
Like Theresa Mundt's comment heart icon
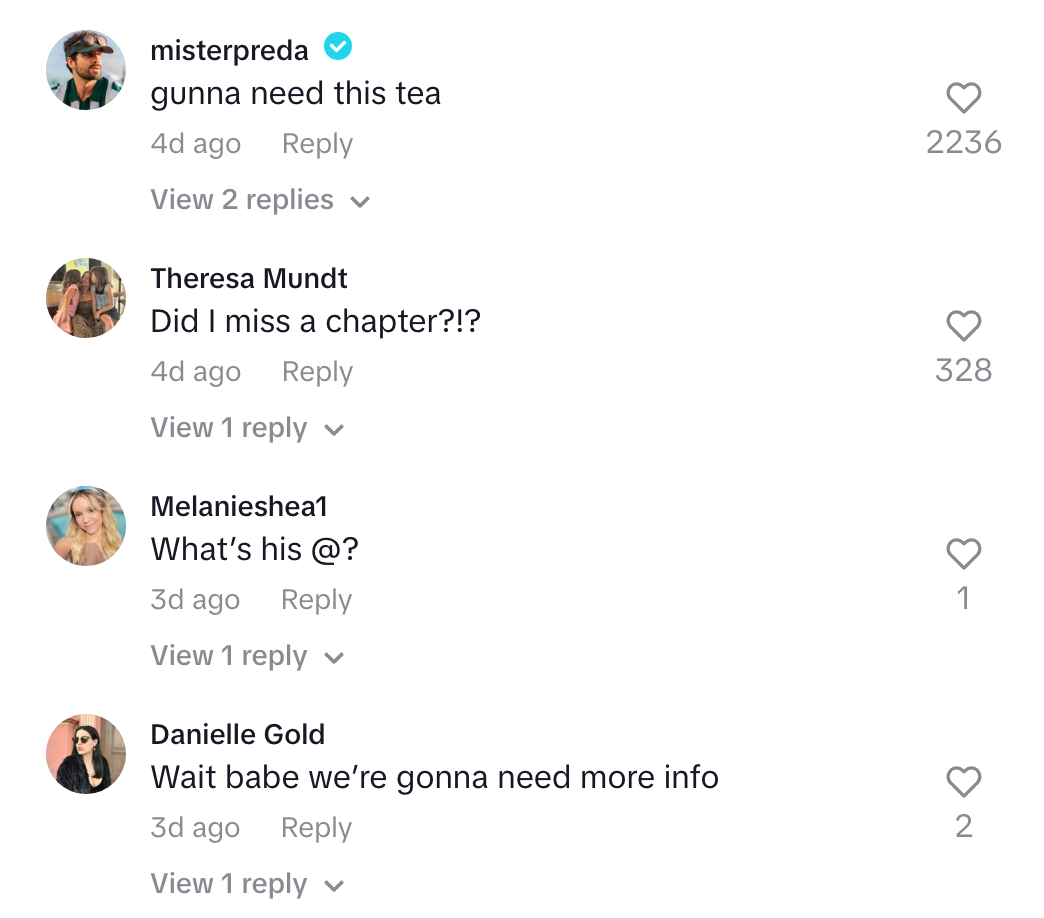coord(963,326)
